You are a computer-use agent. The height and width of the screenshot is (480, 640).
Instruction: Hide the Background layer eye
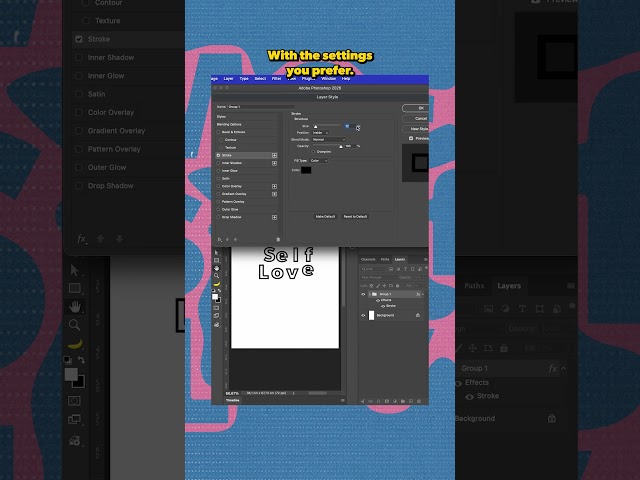click(363, 316)
